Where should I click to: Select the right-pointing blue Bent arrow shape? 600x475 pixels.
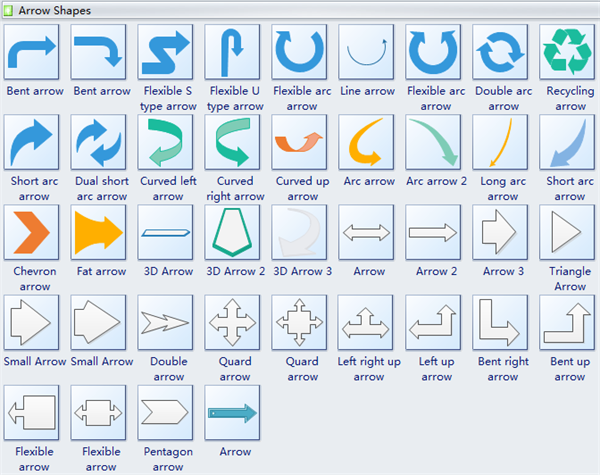[x=31, y=52]
